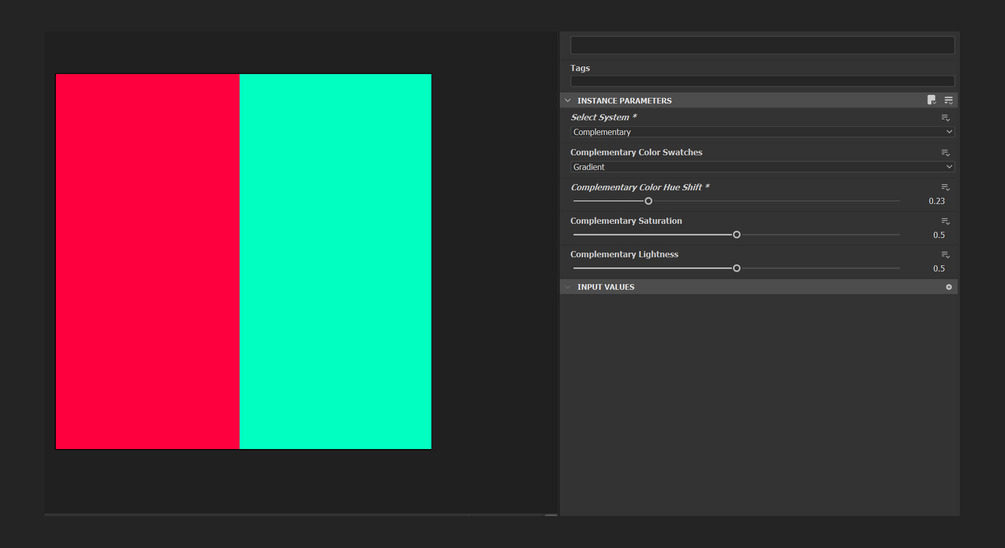
Task: Click the Complementary Lightness label
Action: pyautogui.click(x=624, y=254)
